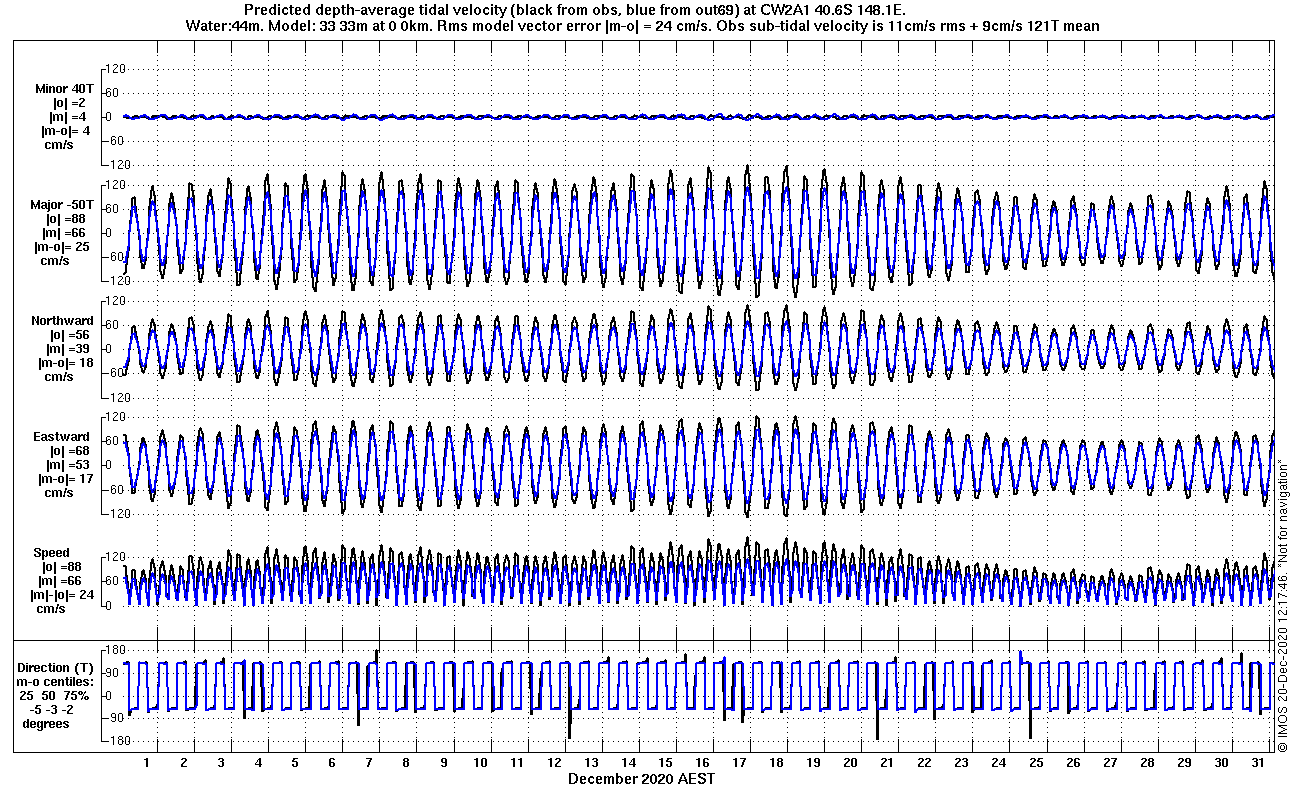Click the '|o| =2' value in the Minor panel
This screenshot has width=1300, height=800.
pyautogui.click(x=70, y=102)
